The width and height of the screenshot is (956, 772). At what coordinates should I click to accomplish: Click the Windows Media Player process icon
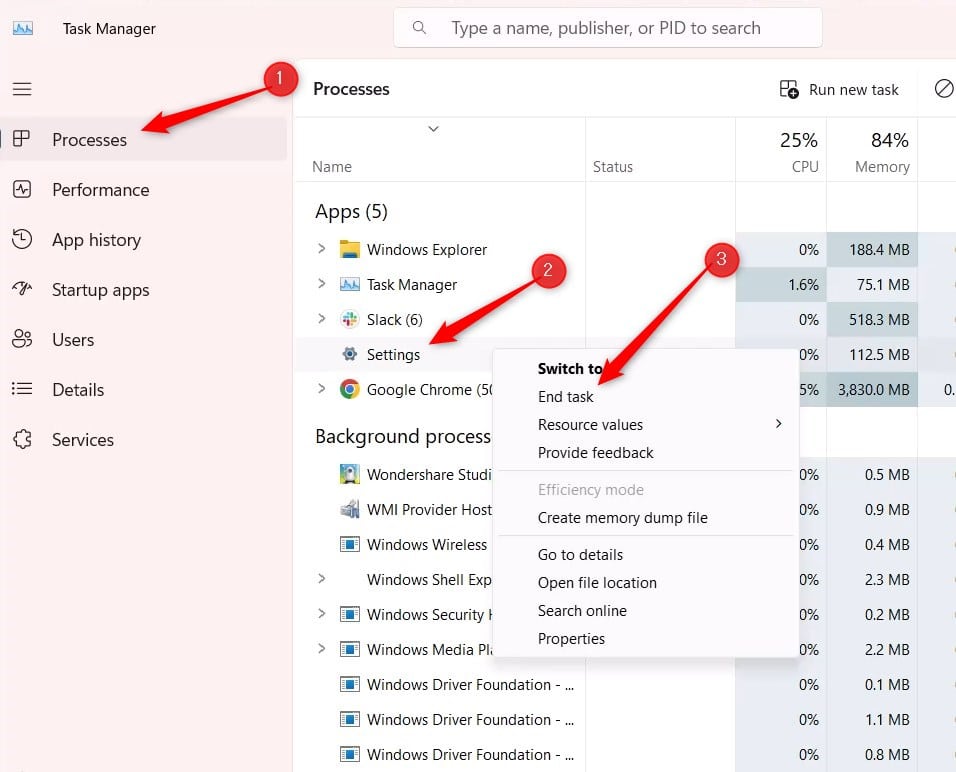pos(349,649)
